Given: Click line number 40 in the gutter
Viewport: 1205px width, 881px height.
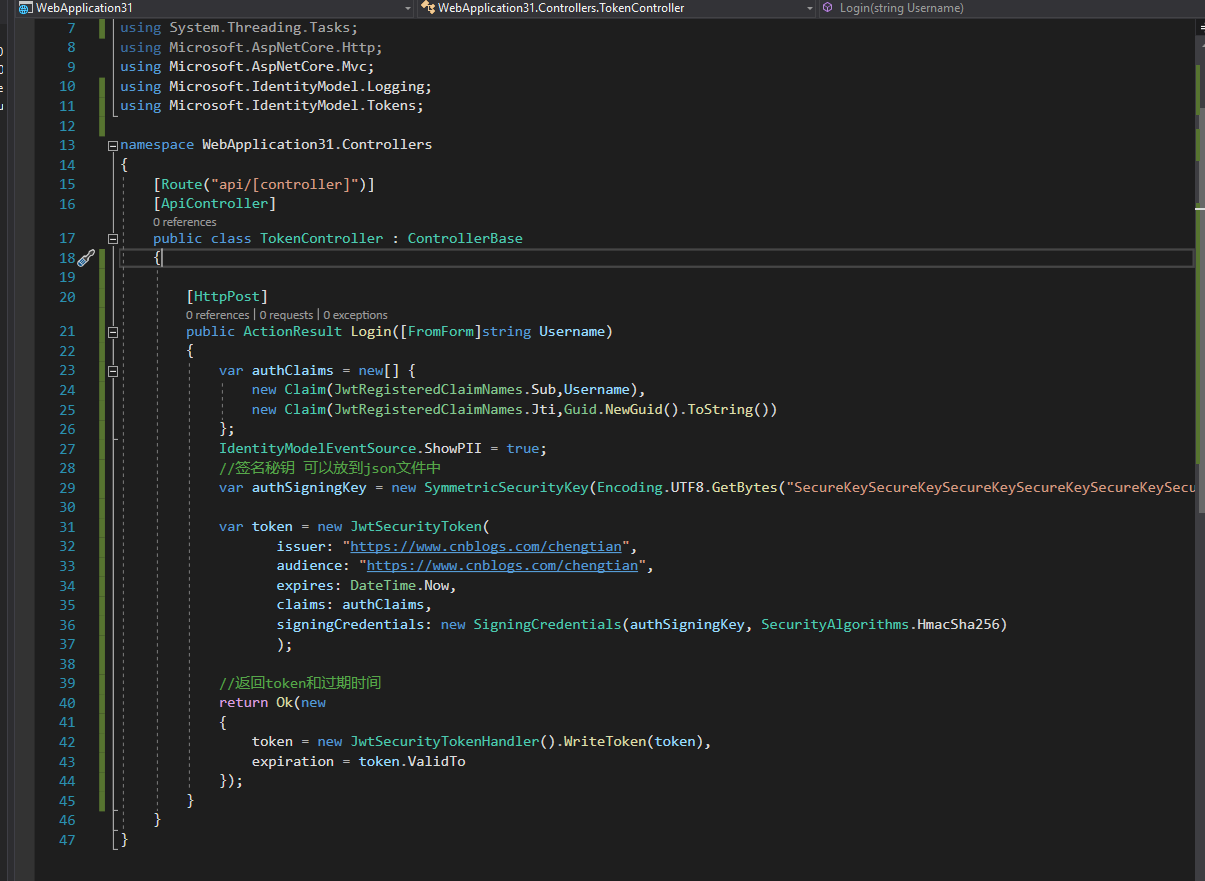Looking at the screenshot, I should coord(67,703).
